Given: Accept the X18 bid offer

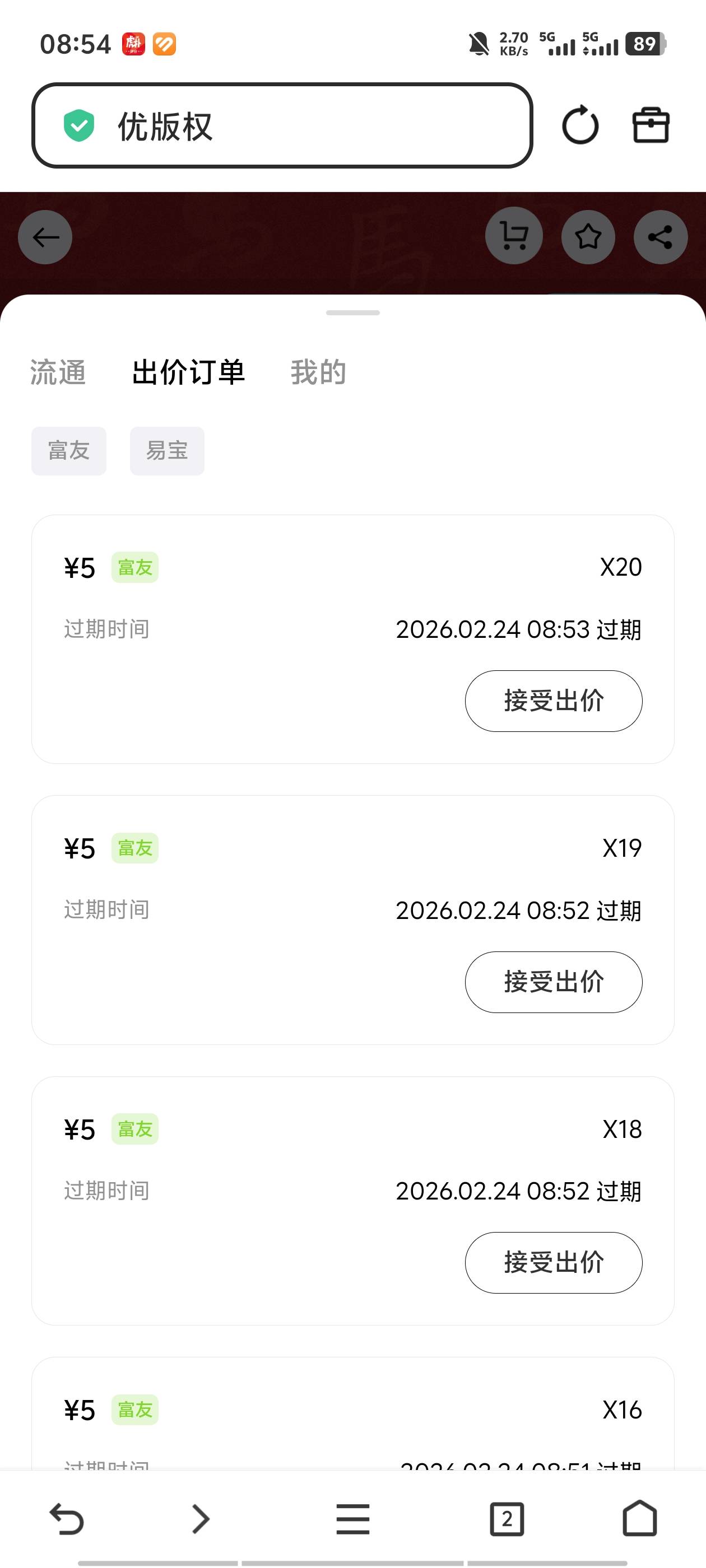Looking at the screenshot, I should click(x=553, y=1262).
